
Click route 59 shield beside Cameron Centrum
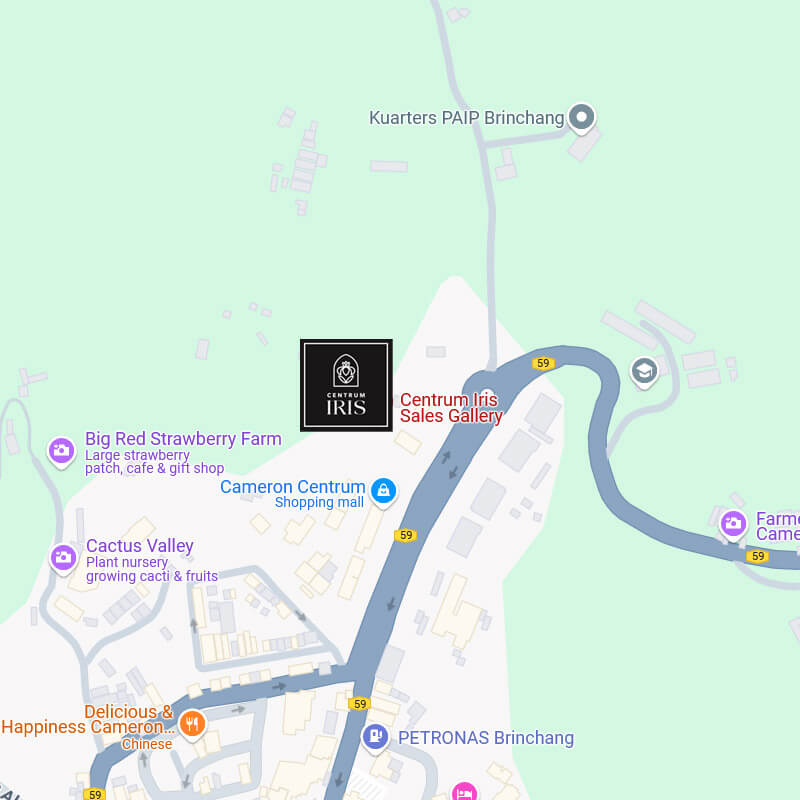coord(406,535)
